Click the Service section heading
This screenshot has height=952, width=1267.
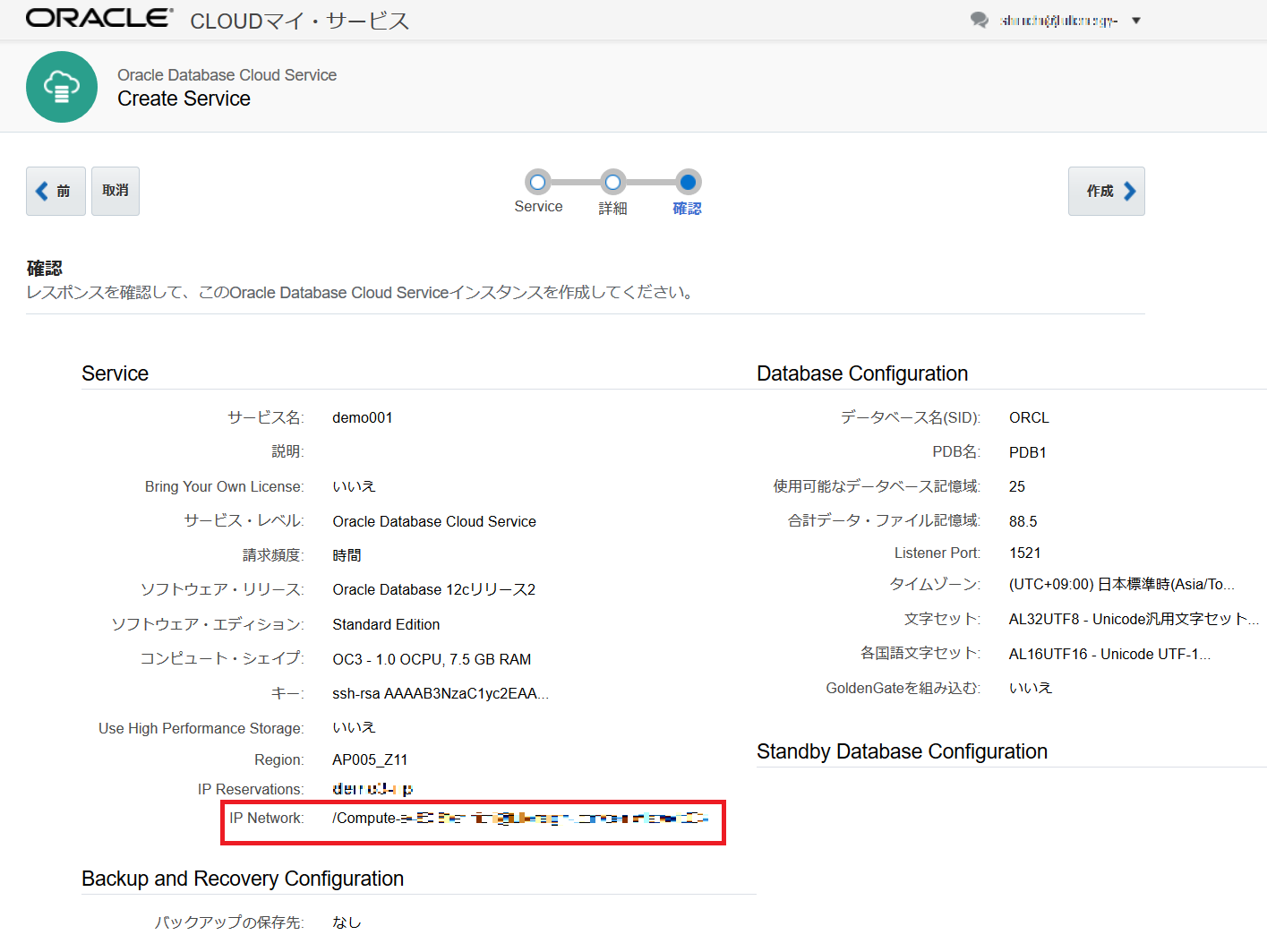(116, 373)
